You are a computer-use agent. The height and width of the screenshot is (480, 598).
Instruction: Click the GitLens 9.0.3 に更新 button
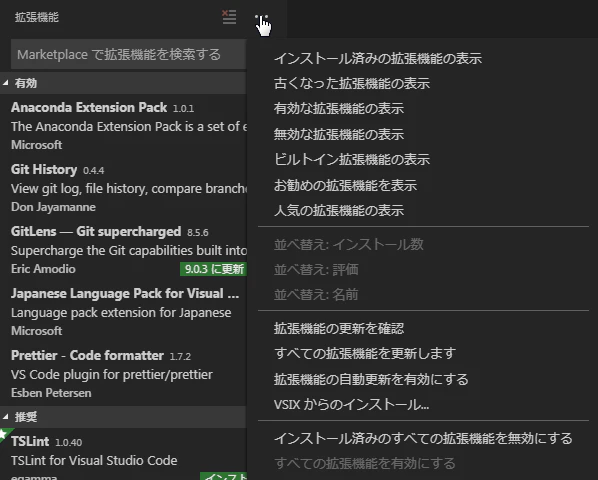[x=214, y=269]
